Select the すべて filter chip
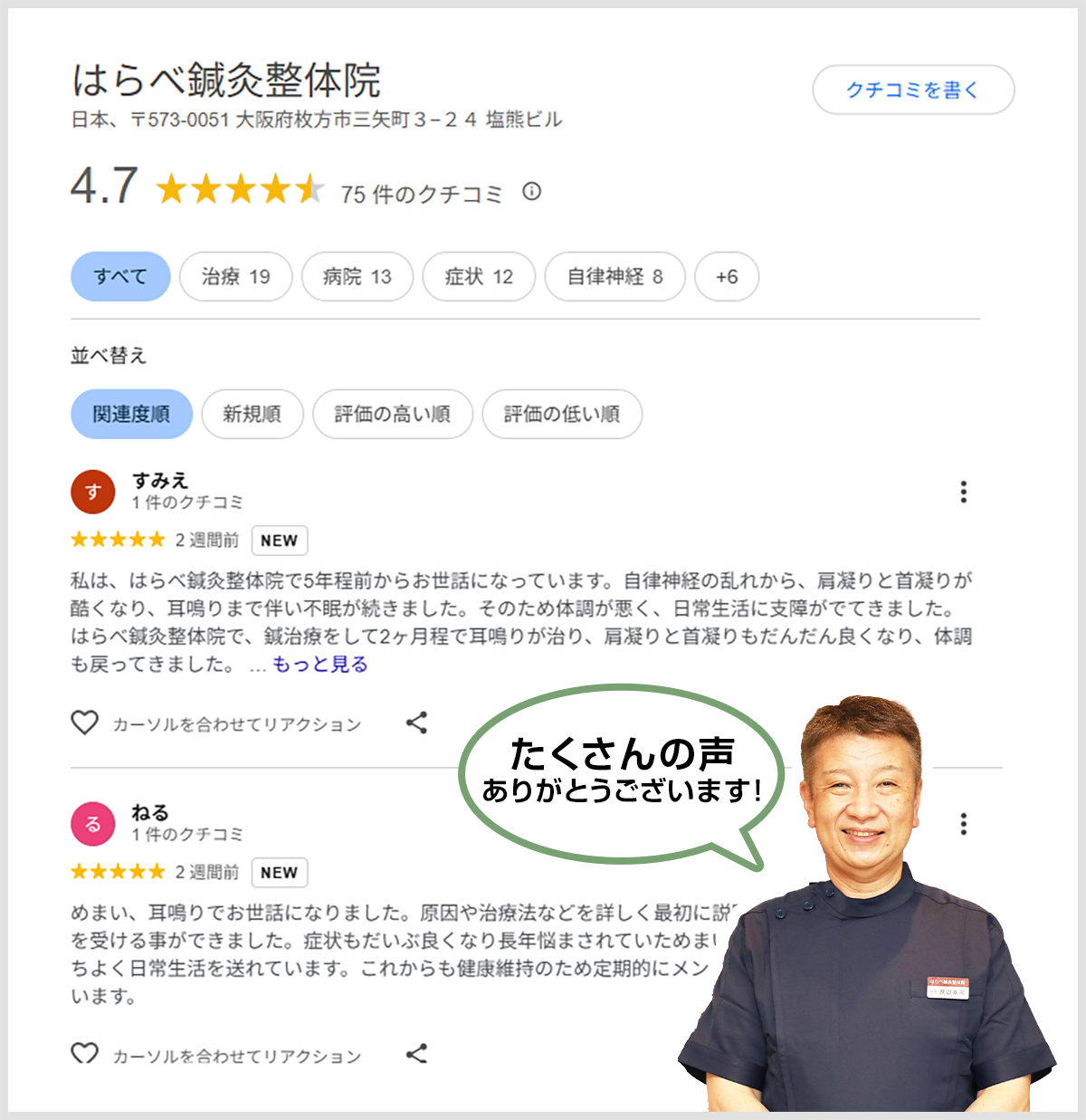This screenshot has width=1086, height=1120. coord(120,276)
